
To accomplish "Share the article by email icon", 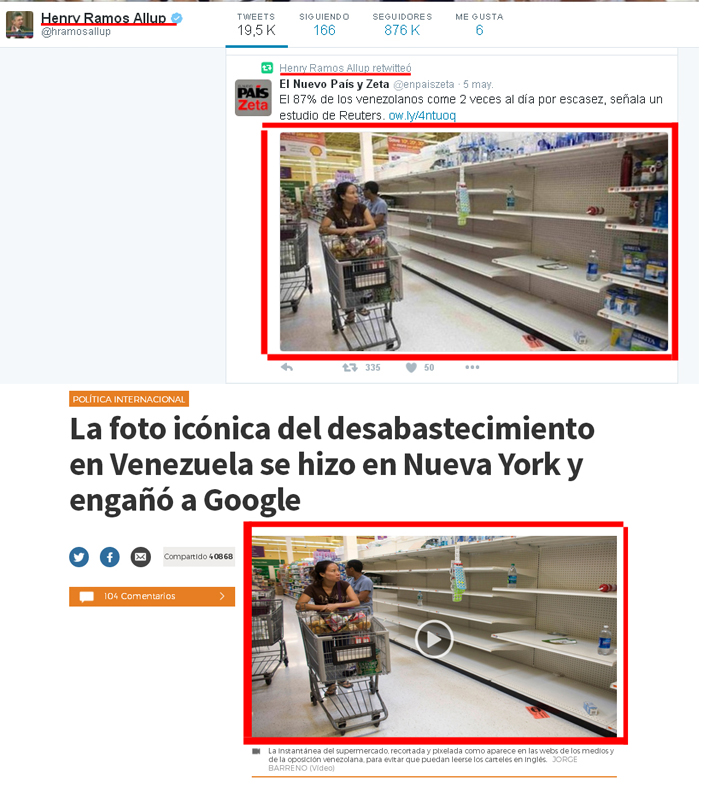I will 141,557.
